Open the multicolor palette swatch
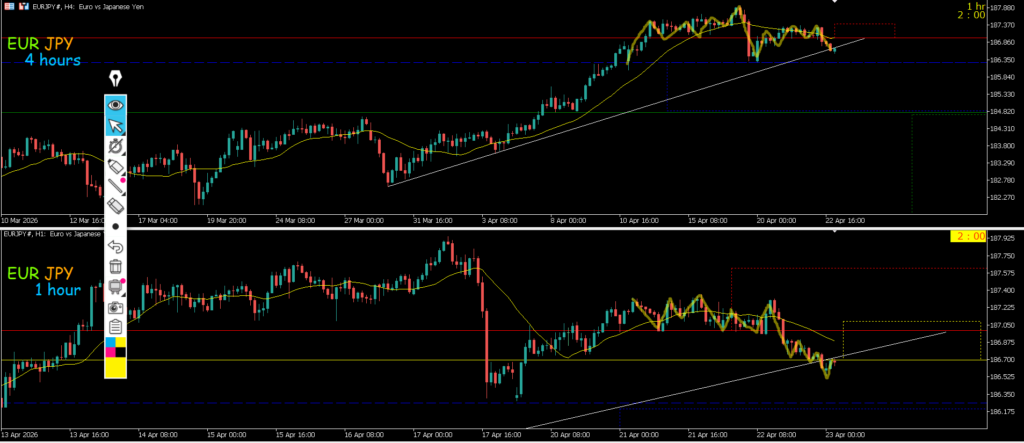Image resolution: width=1024 pixels, height=443 pixels. click(x=116, y=347)
